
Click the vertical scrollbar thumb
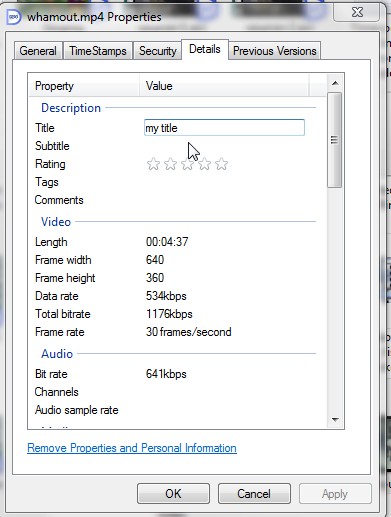[335, 140]
